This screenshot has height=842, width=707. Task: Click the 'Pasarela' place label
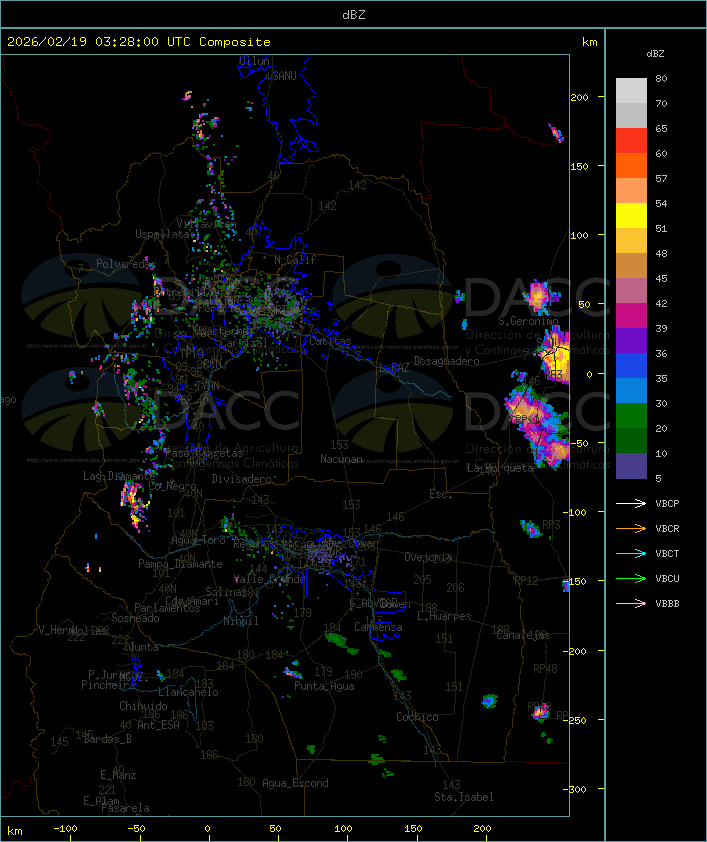pos(125,808)
